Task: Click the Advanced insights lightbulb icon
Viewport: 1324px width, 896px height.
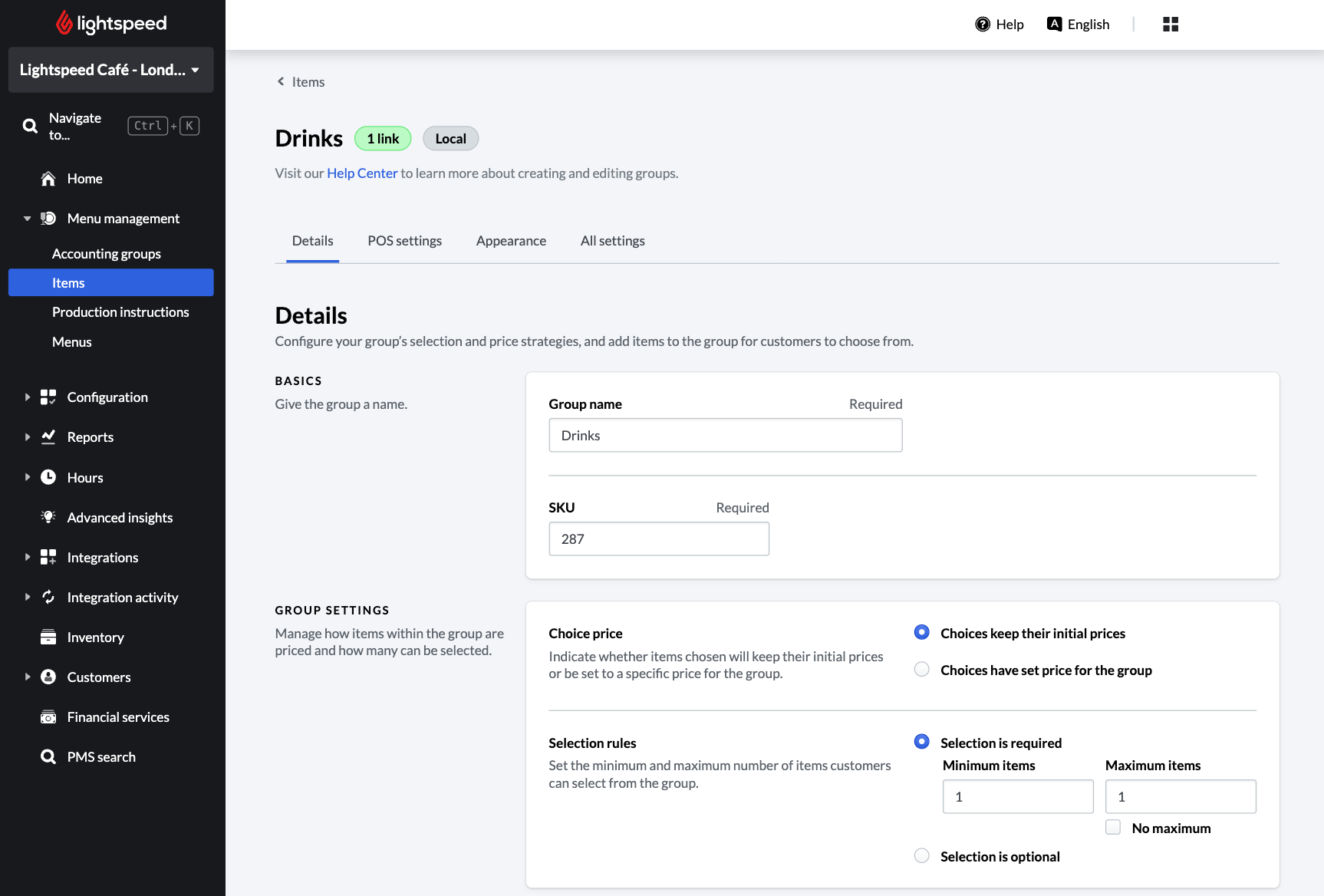Action: [x=48, y=518]
